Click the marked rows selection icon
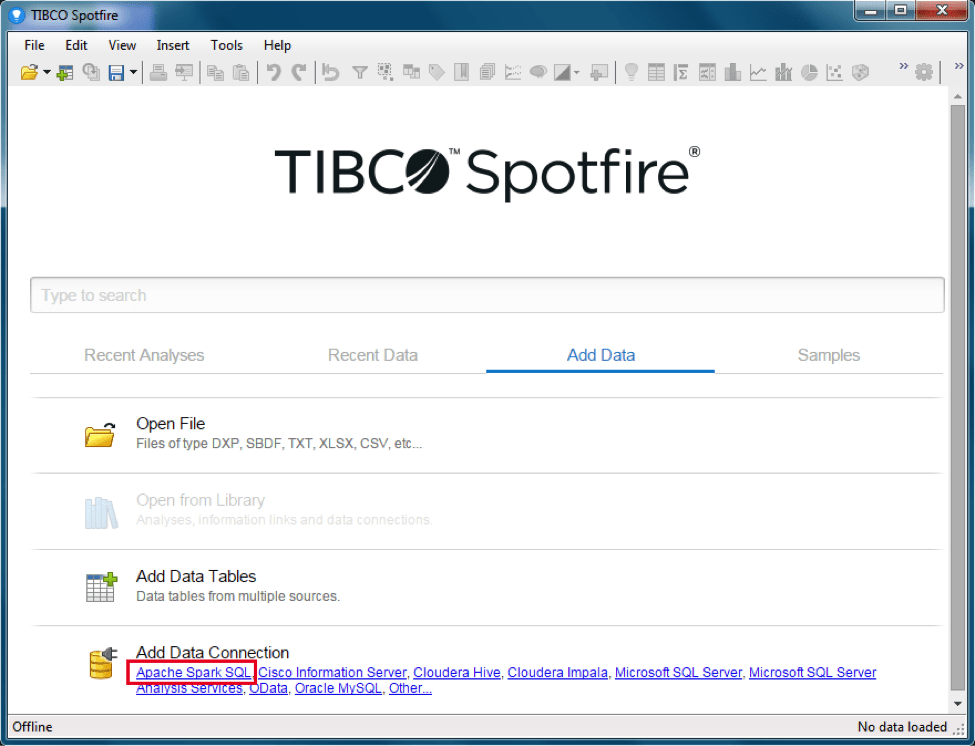Viewport: 975px width, 746px height. coord(385,73)
